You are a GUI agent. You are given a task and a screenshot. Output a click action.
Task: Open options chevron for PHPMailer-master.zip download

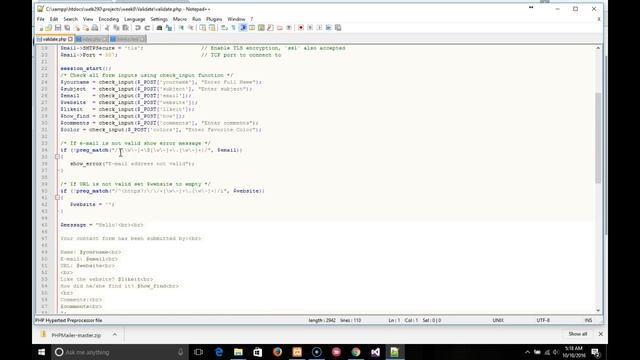point(115,334)
